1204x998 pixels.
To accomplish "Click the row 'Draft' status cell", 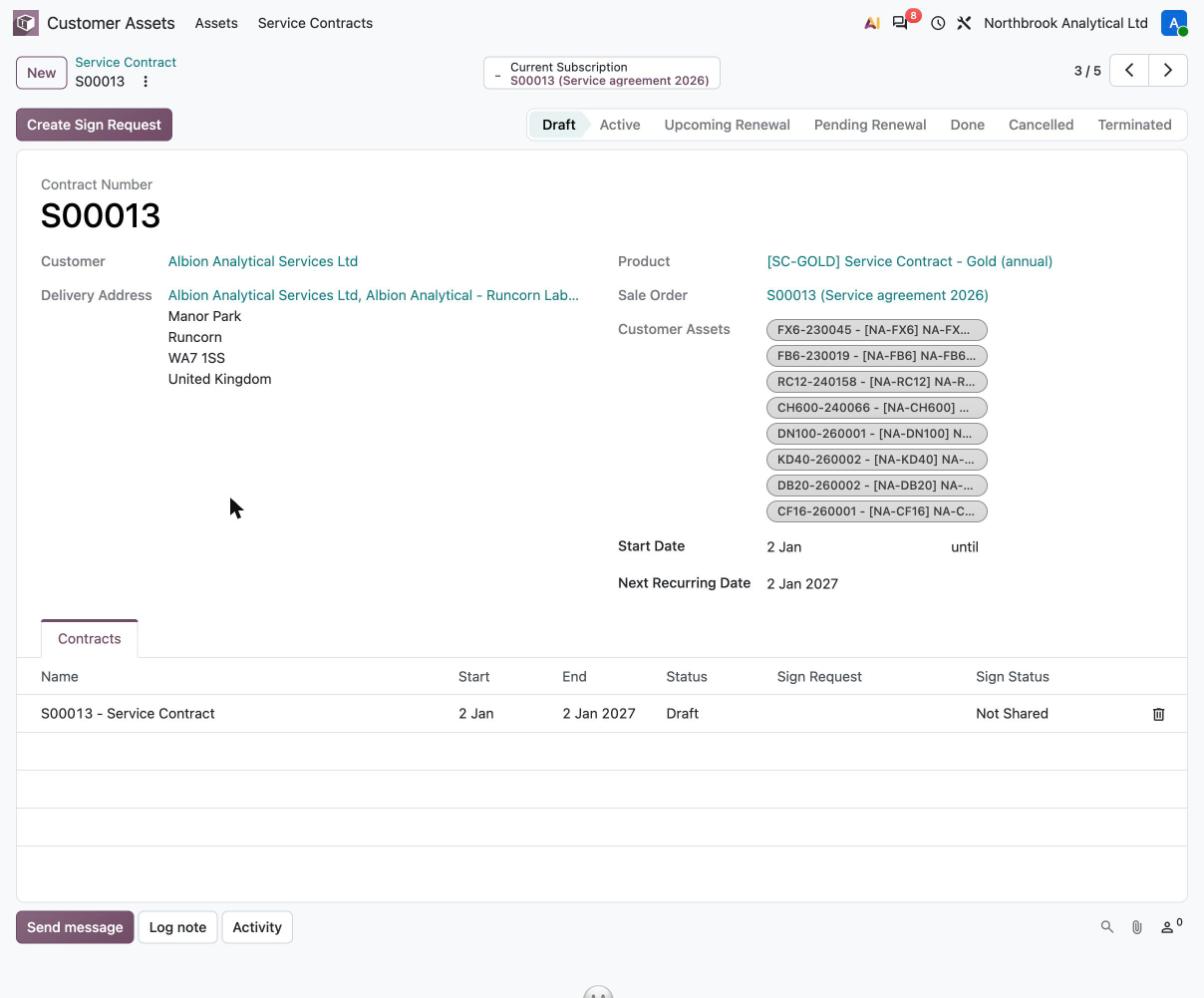I will click(x=682, y=714).
